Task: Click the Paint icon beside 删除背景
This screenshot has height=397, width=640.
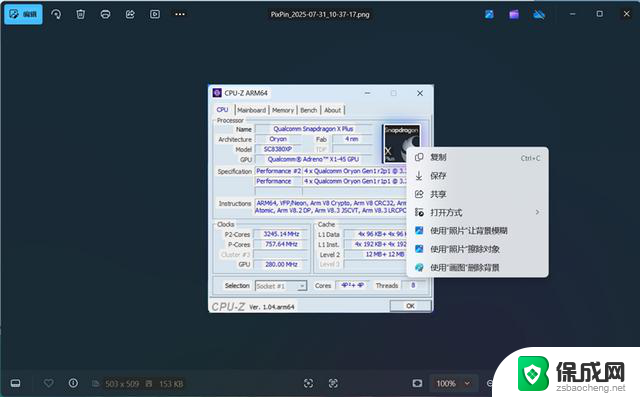Action: pyautogui.click(x=419, y=268)
